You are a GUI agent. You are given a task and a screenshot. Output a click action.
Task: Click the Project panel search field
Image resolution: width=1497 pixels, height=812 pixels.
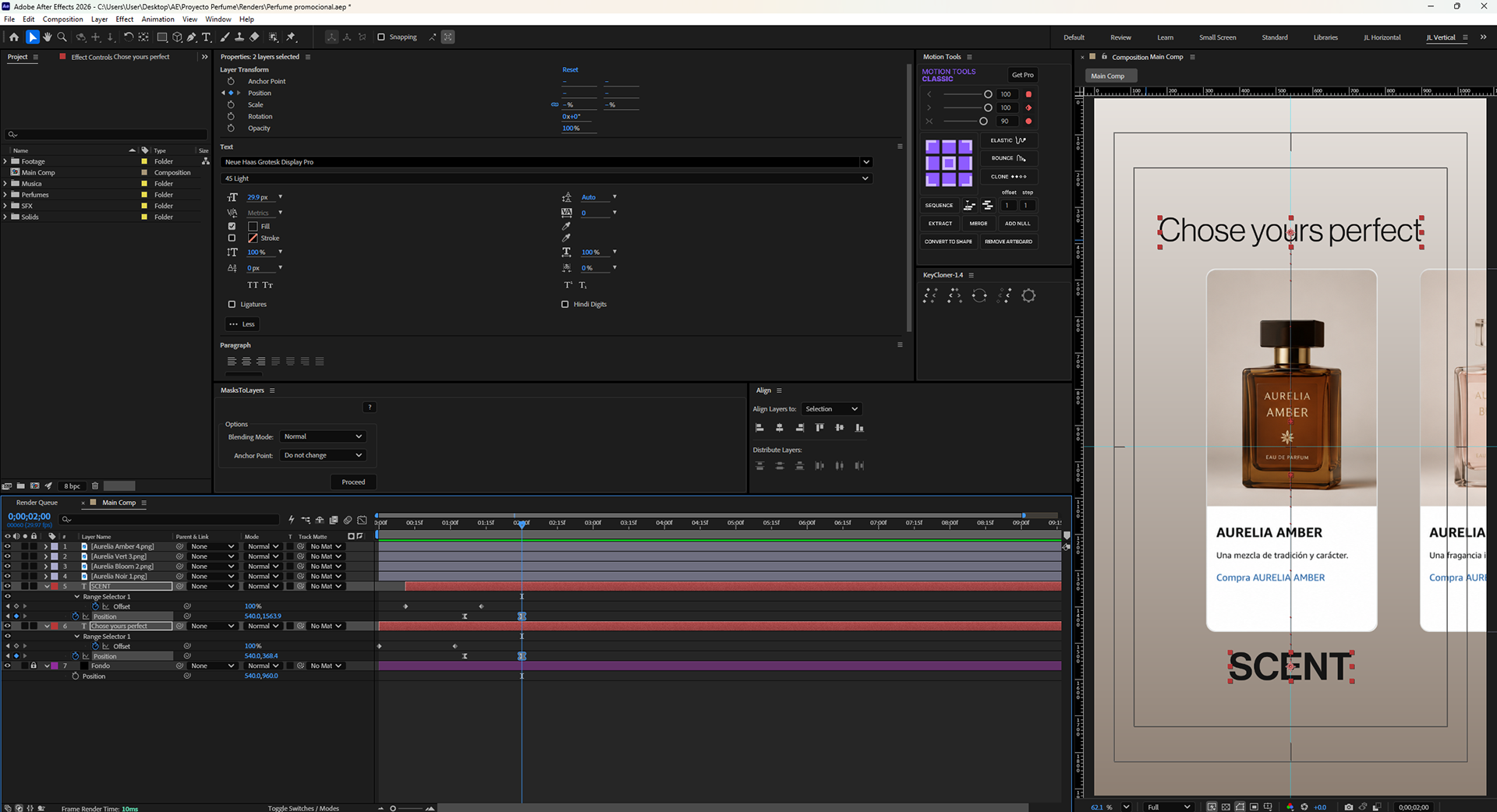pos(106,135)
